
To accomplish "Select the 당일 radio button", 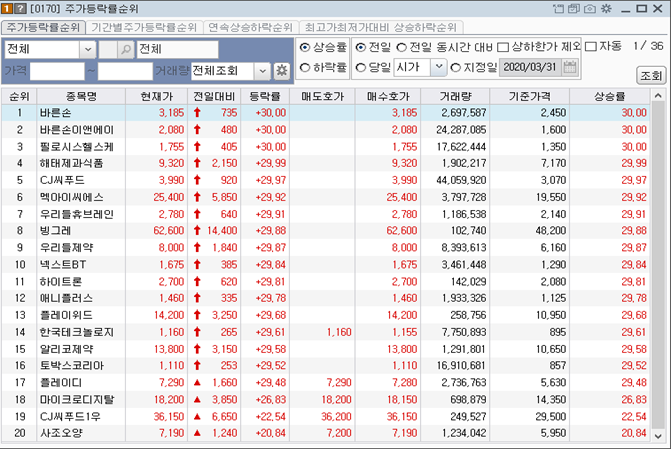I will click(361, 68).
